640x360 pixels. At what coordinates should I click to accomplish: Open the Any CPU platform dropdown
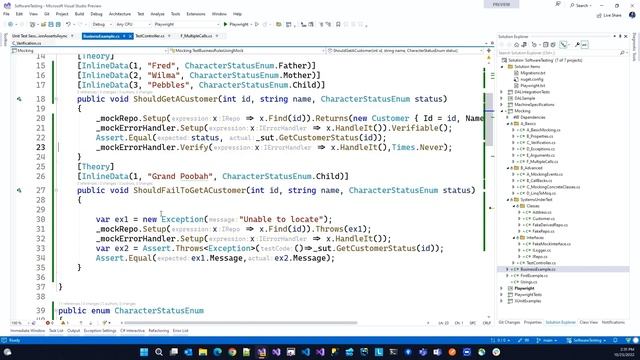133,24
